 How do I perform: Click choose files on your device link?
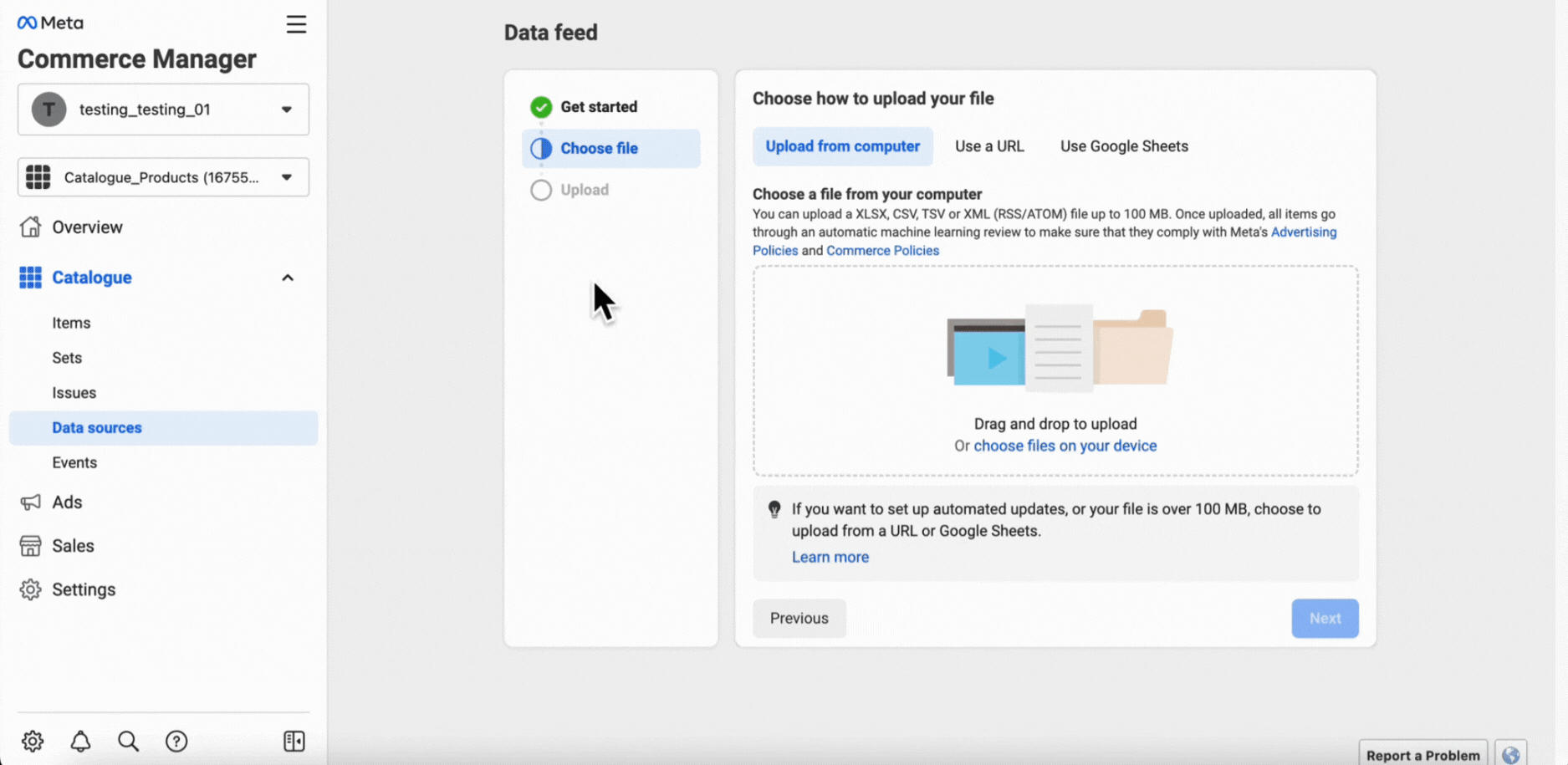[1065, 446]
